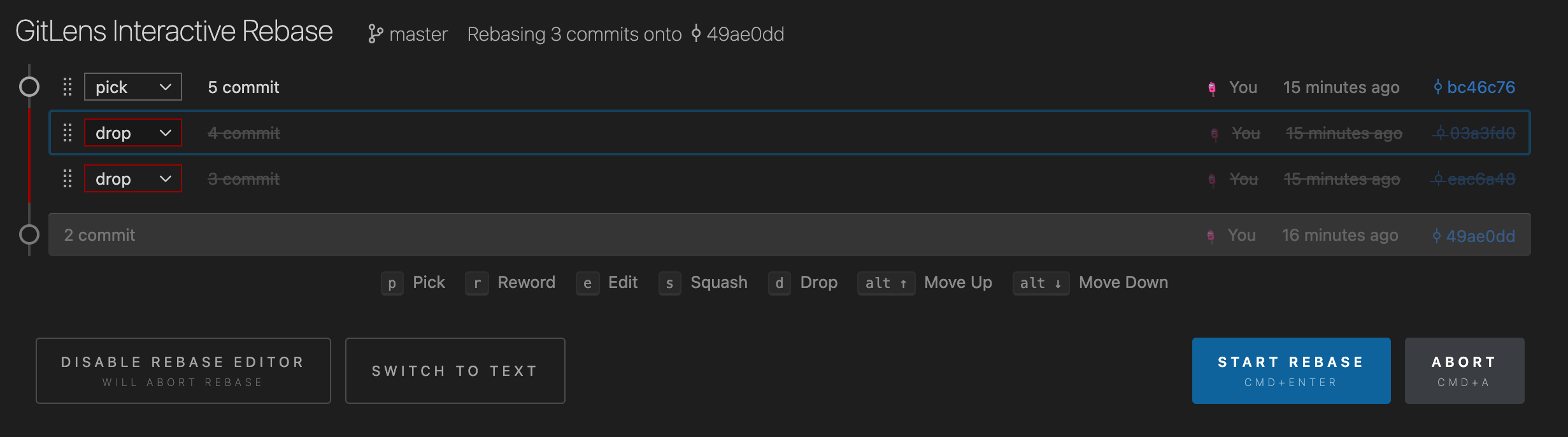Click drag handle of 5 commit row
Viewport: 1568px width, 437px height.
point(68,87)
